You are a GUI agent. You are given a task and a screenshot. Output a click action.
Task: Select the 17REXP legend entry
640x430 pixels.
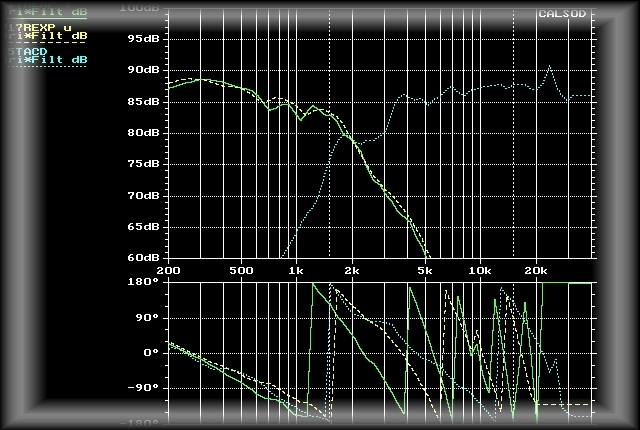point(40,25)
